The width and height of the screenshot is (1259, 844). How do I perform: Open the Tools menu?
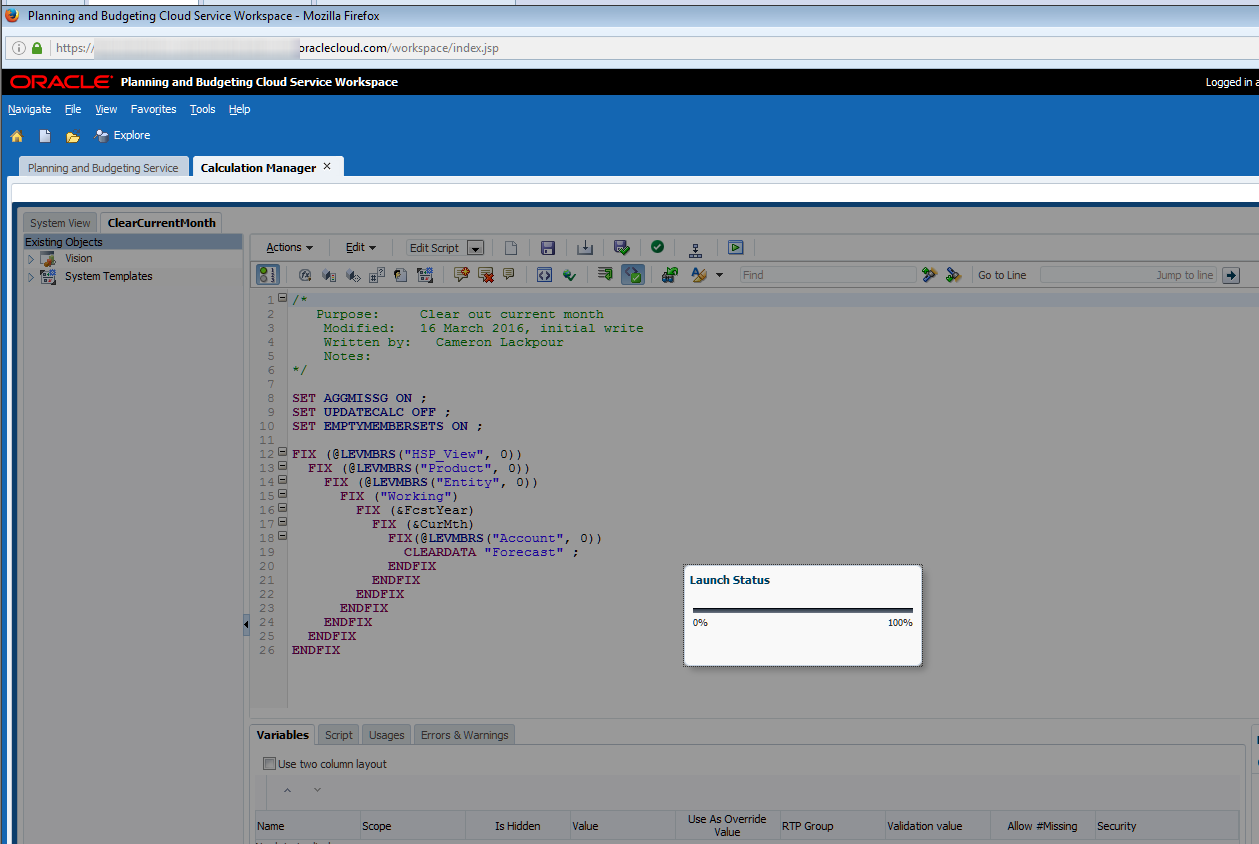[x=203, y=110]
